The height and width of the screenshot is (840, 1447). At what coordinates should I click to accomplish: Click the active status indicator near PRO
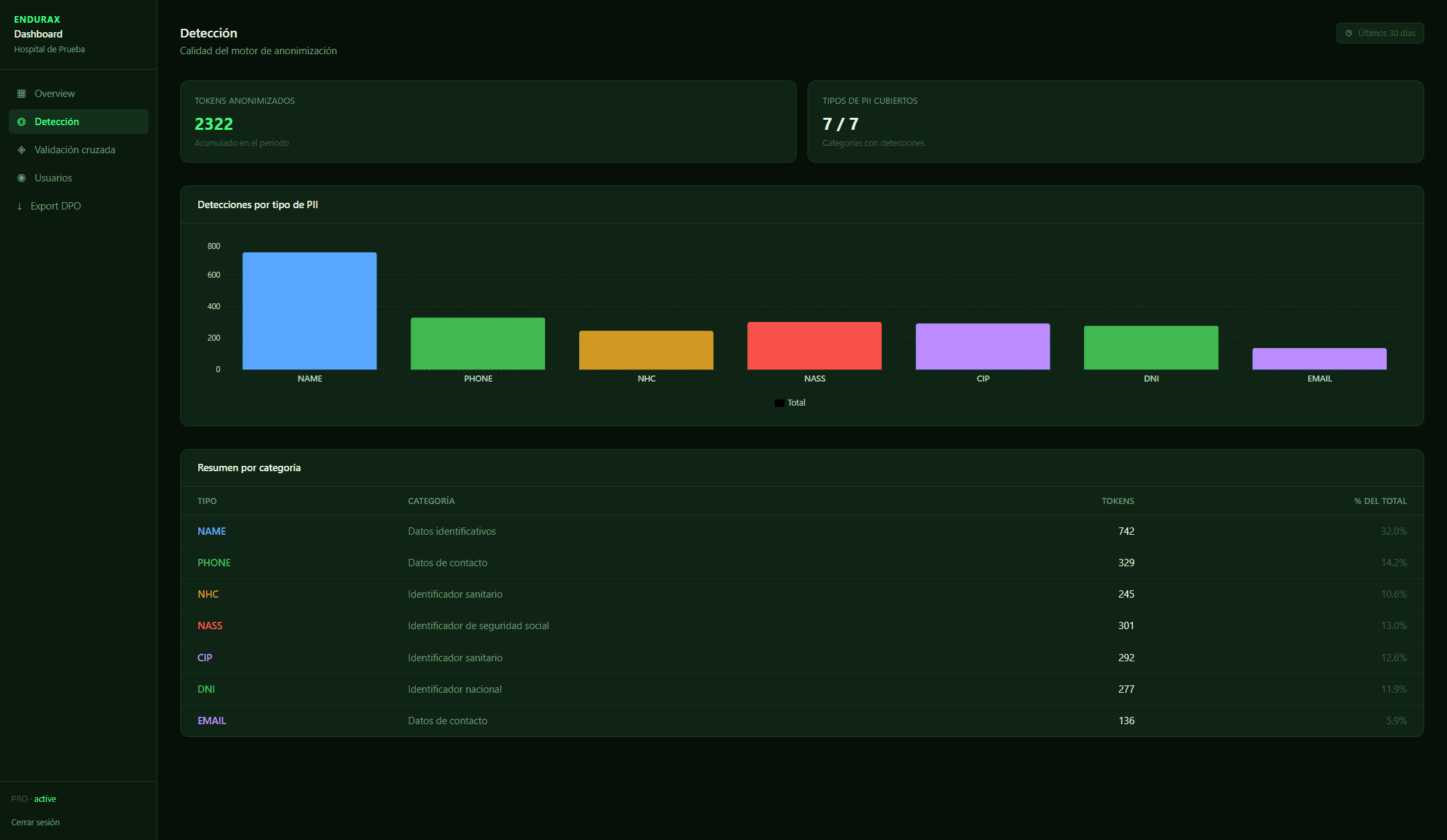tap(46, 799)
